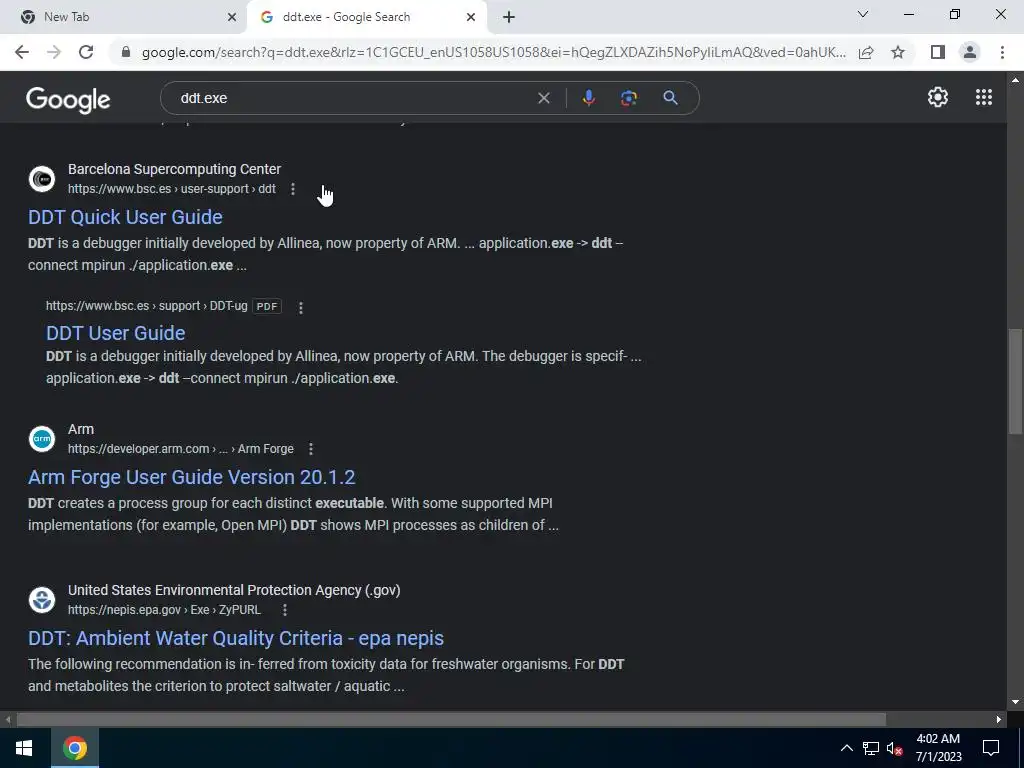Open options for Barcelona Supercomputing Center result
Screen dimensions: 1024x768
tap(293, 189)
